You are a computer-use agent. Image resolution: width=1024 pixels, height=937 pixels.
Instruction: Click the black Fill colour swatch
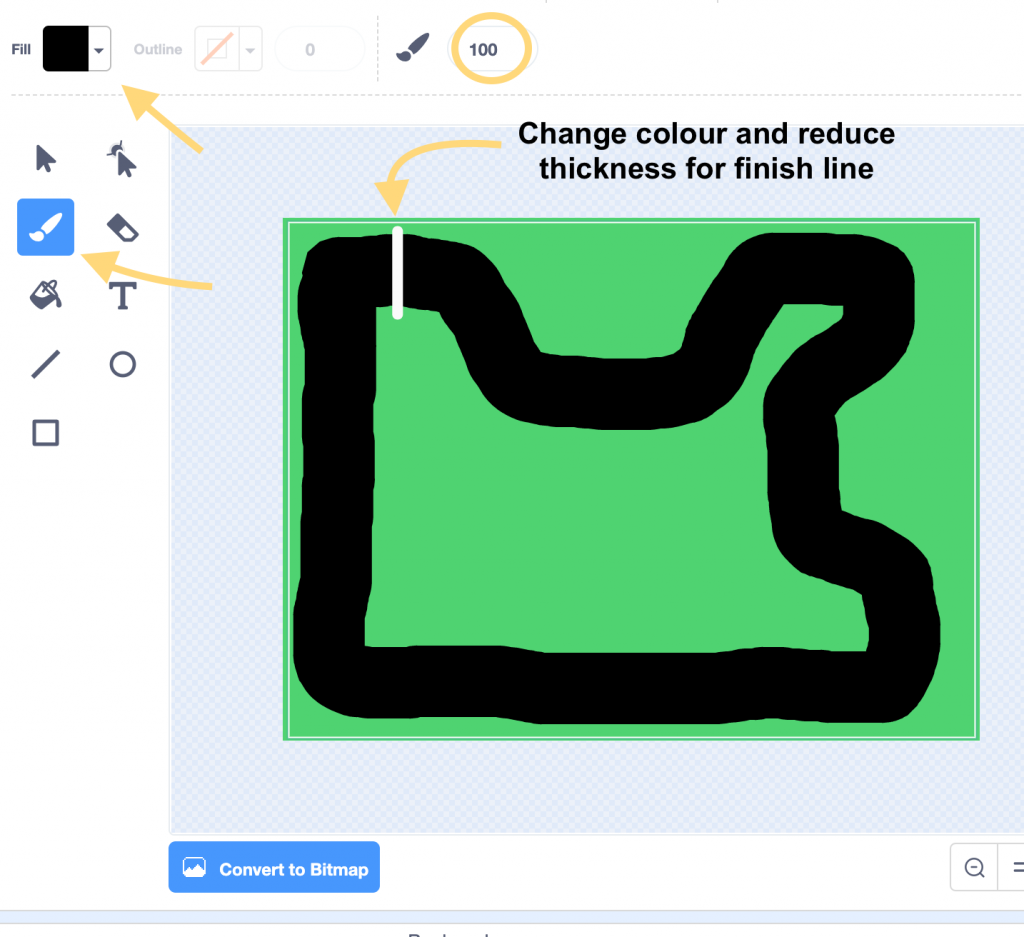(x=66, y=49)
